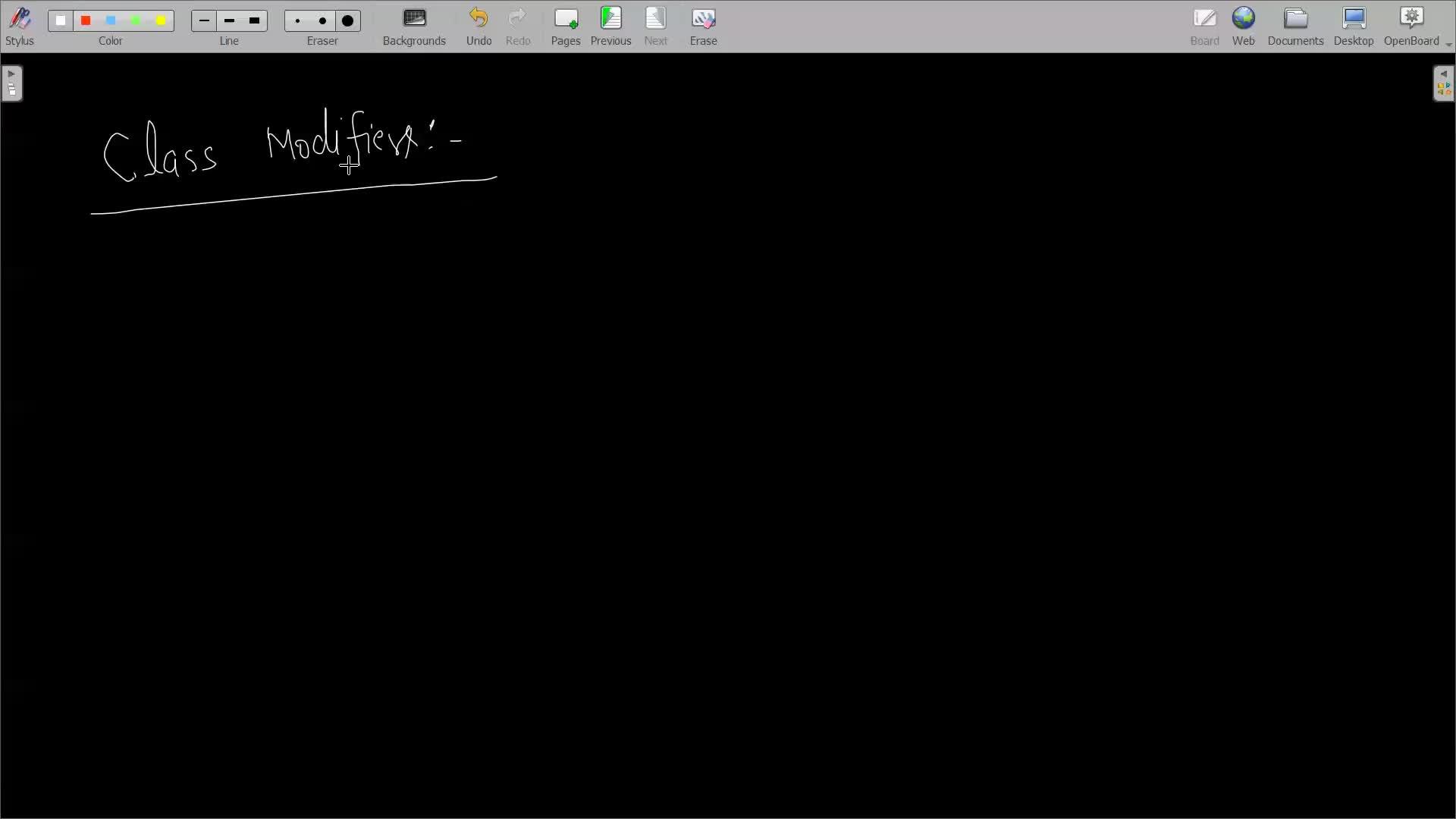Select the medium line width
Viewport: 1456px width, 819px height.
[x=229, y=20]
